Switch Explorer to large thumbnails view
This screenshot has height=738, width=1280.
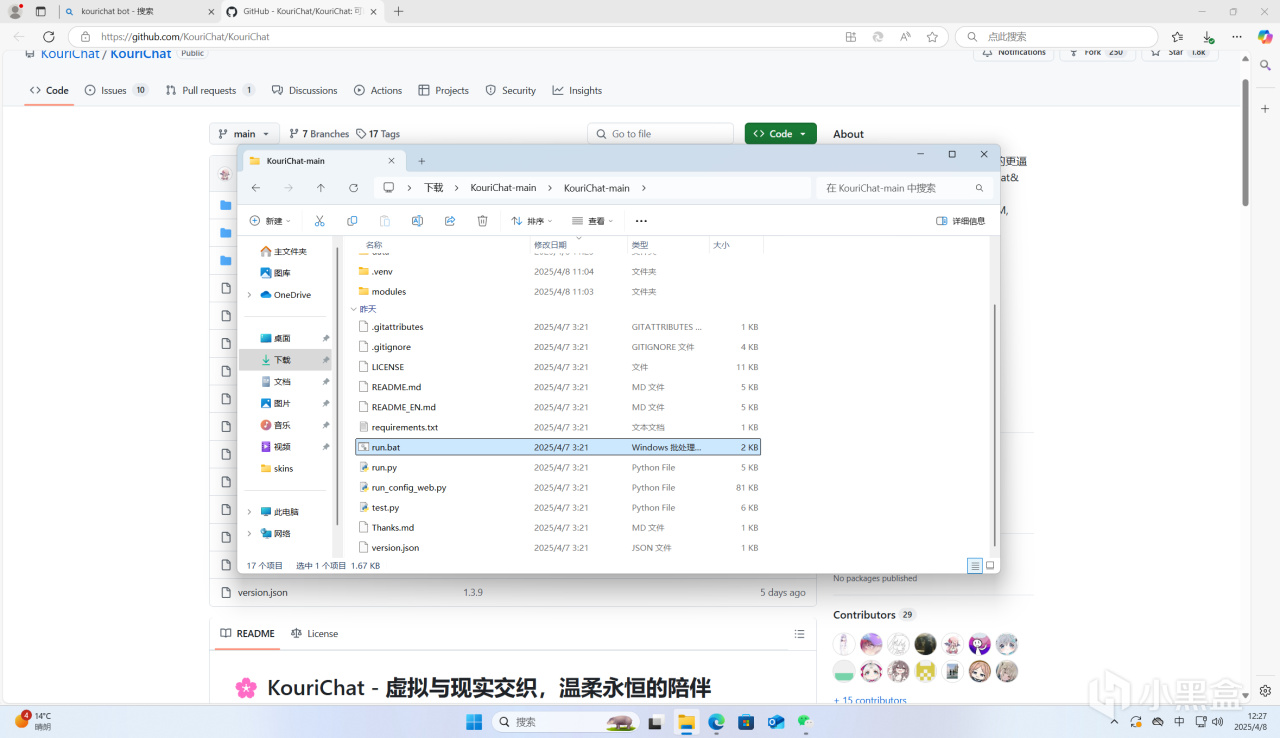click(x=990, y=565)
